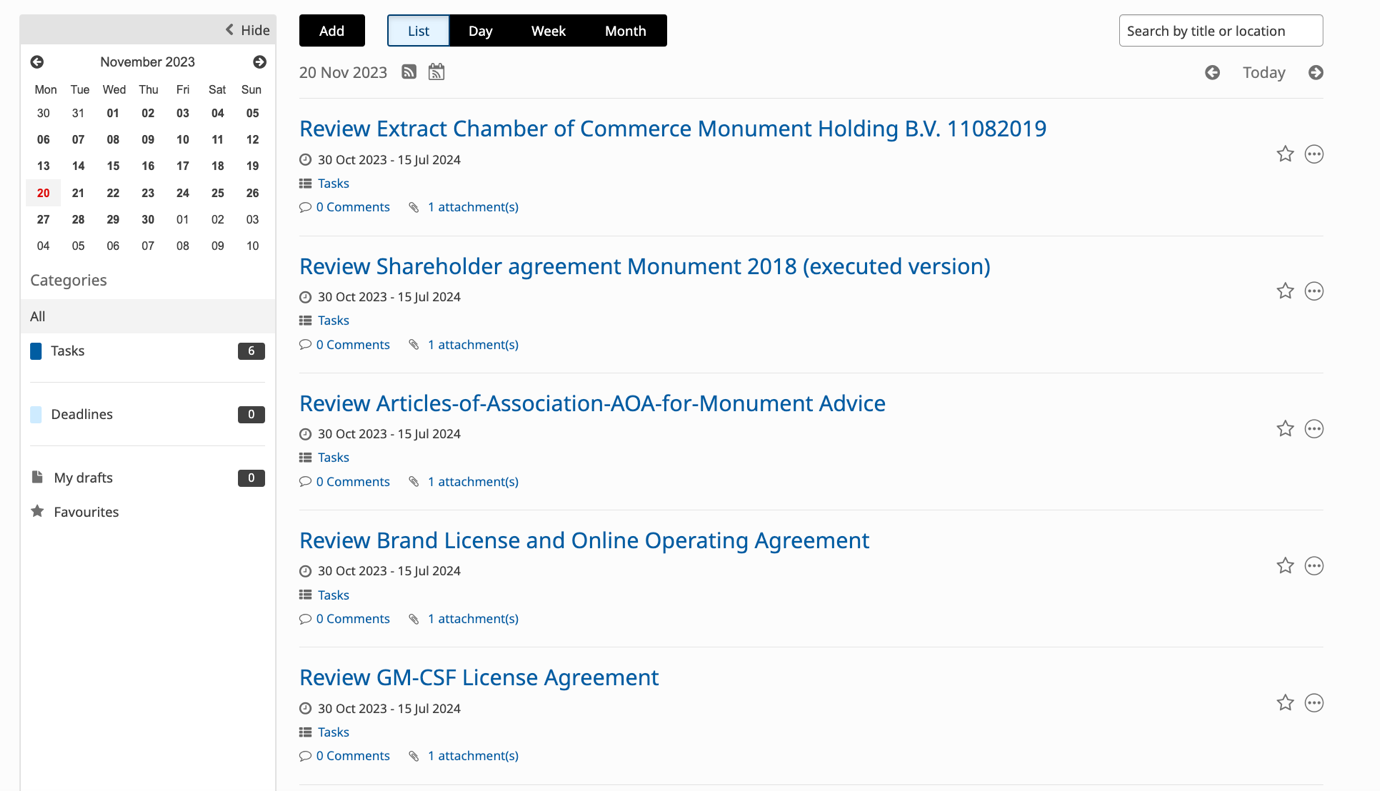Star the Articles-of-Association-AOA task

pyautogui.click(x=1285, y=428)
